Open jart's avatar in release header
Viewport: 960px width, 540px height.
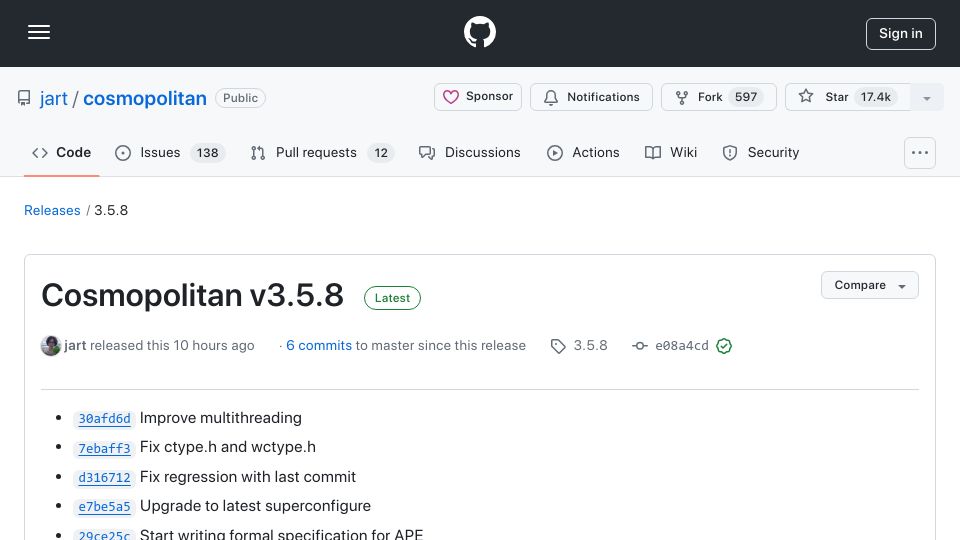pos(51,346)
